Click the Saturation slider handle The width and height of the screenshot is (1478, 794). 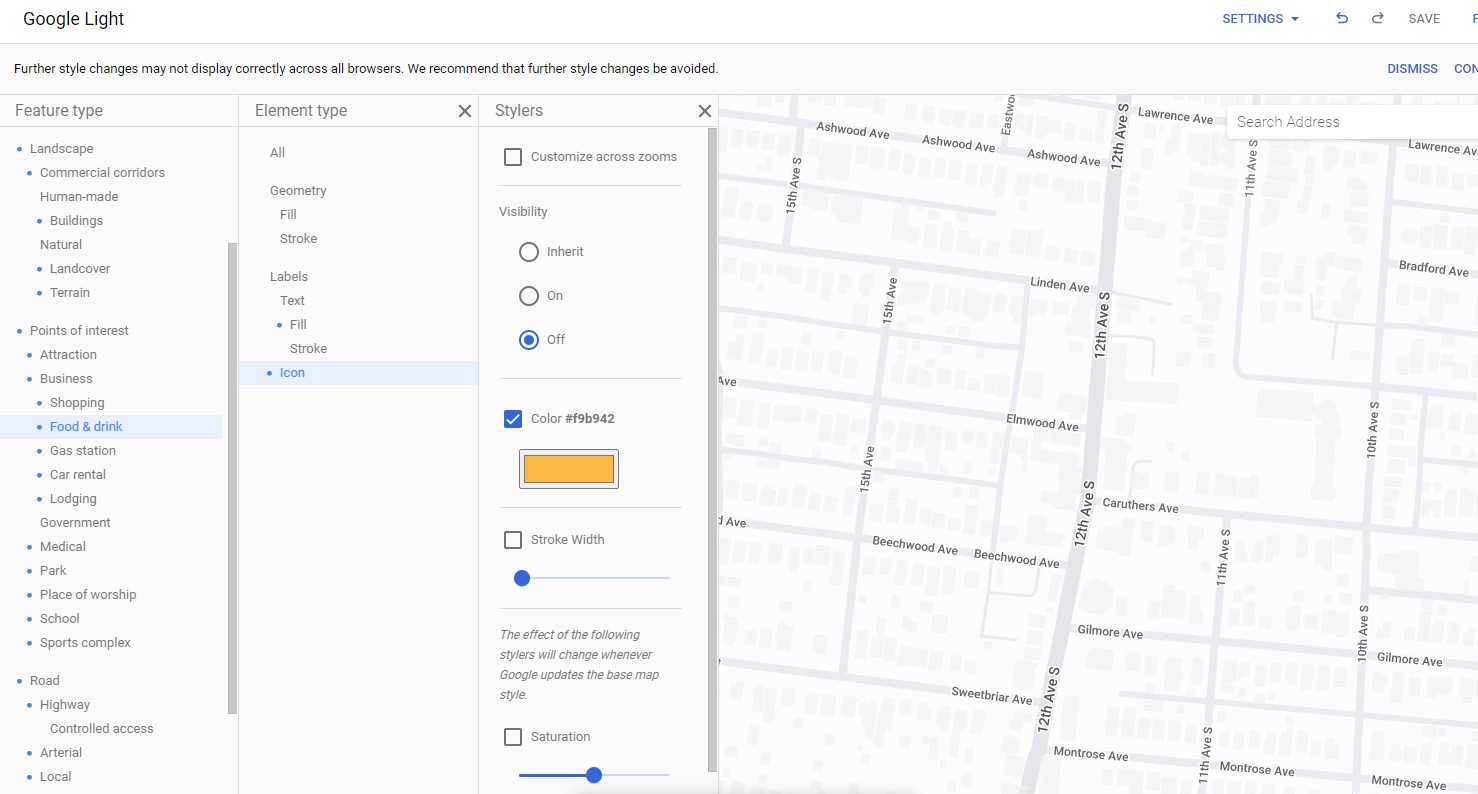click(594, 775)
